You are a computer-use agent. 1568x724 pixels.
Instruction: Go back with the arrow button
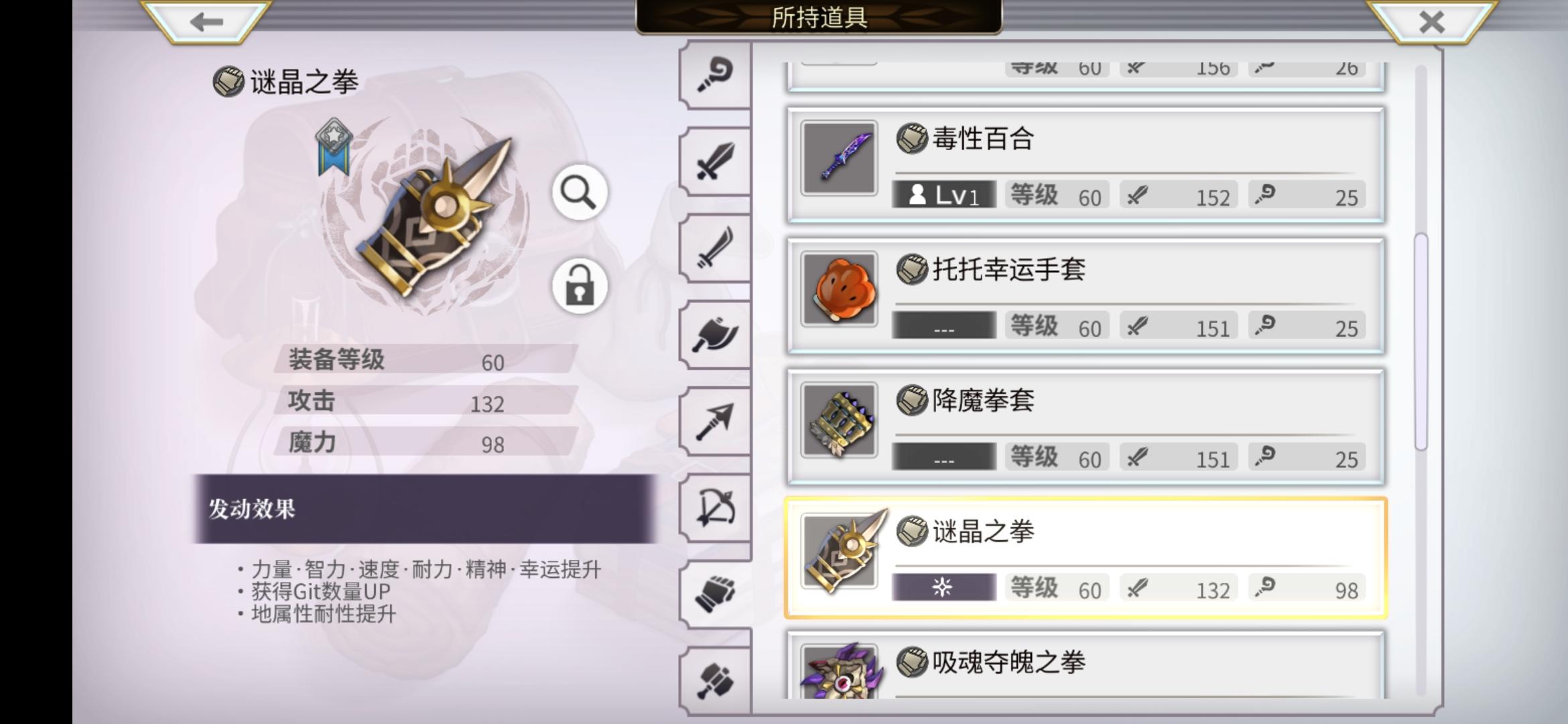(206, 21)
